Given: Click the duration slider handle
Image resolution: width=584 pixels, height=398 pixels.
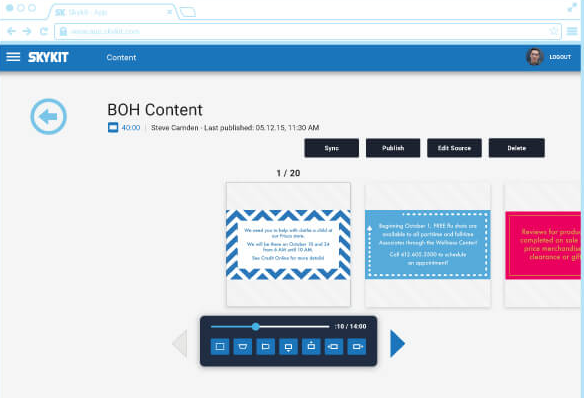Looking at the screenshot, I should pyautogui.click(x=256, y=327).
